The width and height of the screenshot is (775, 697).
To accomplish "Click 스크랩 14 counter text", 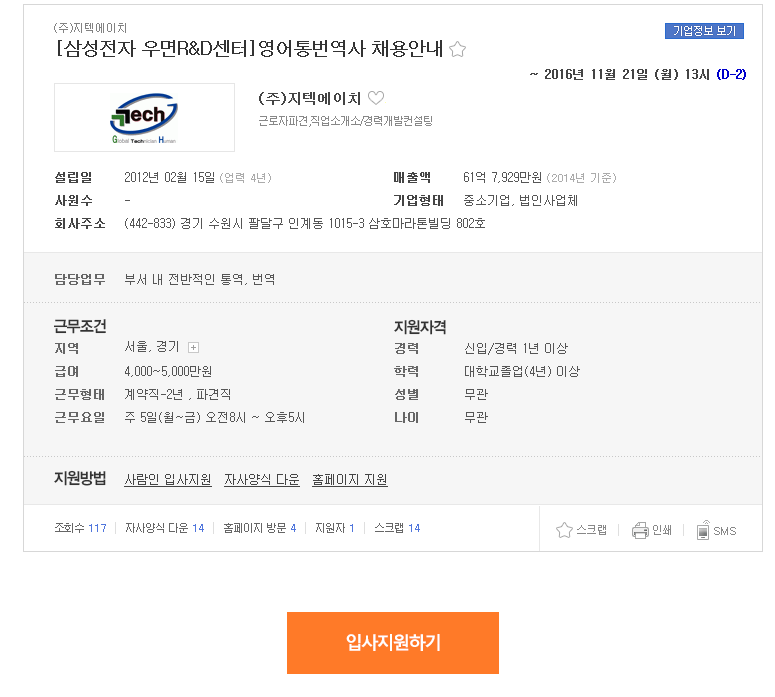I will [x=397, y=528].
